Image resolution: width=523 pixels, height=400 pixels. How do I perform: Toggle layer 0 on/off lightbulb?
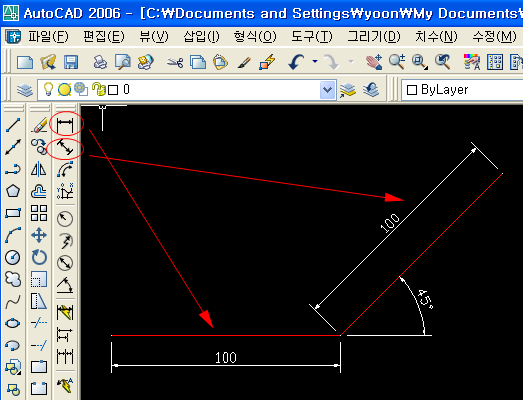(48, 89)
